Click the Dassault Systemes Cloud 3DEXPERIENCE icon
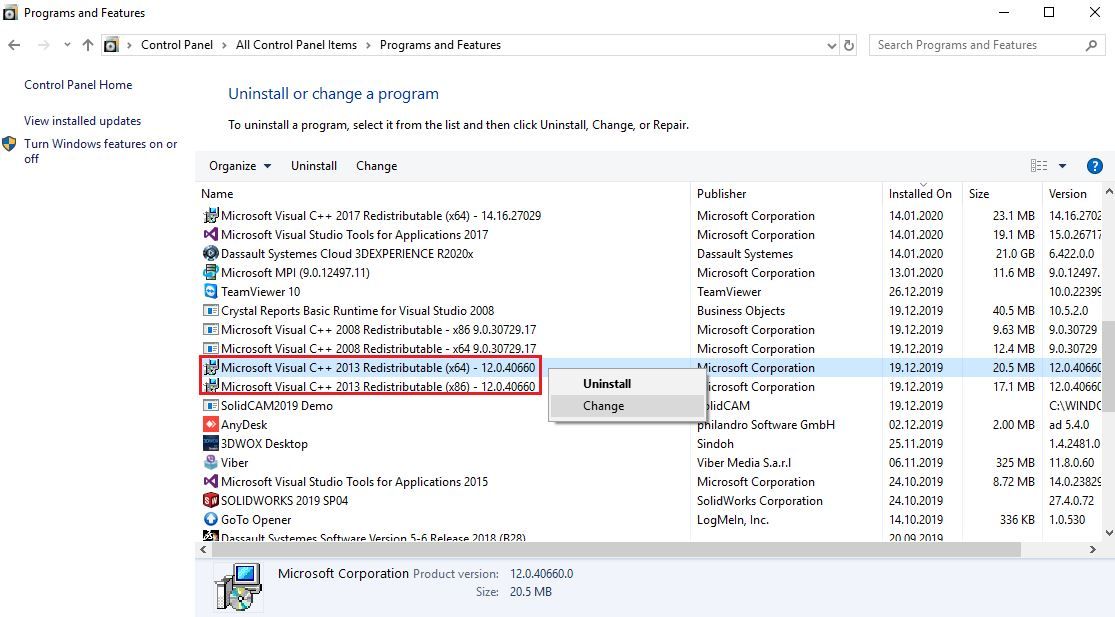1115x617 pixels. click(x=210, y=254)
